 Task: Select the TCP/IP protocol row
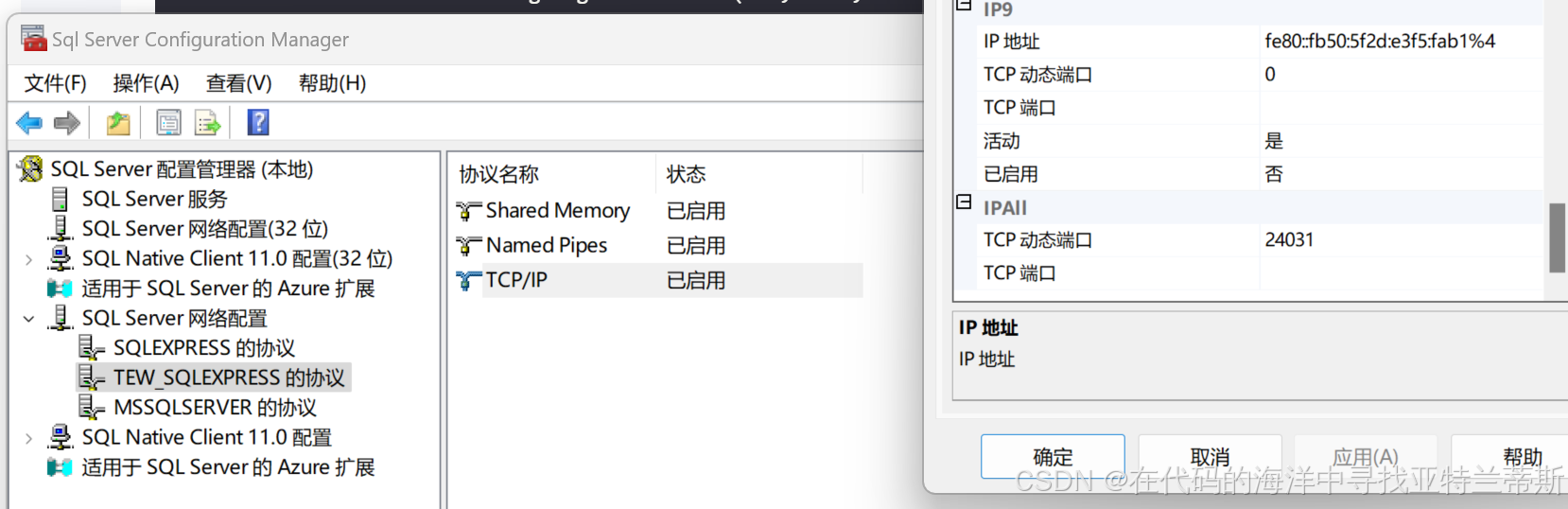(x=657, y=280)
